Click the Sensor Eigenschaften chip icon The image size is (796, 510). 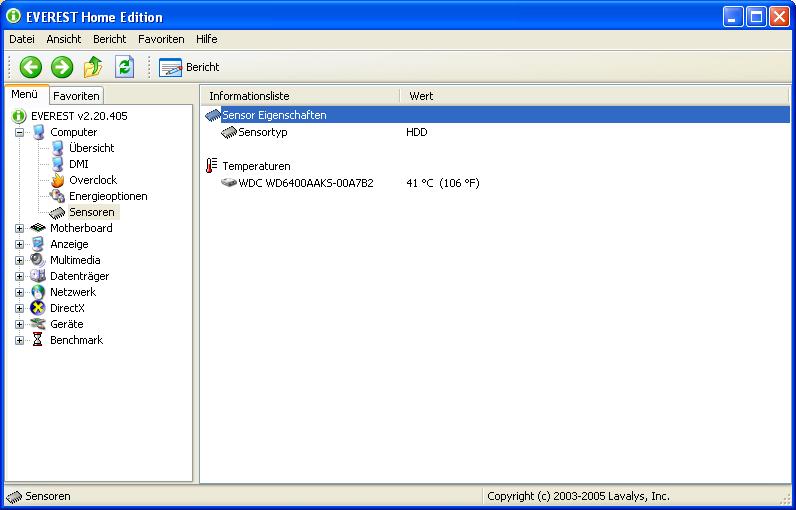[213, 115]
